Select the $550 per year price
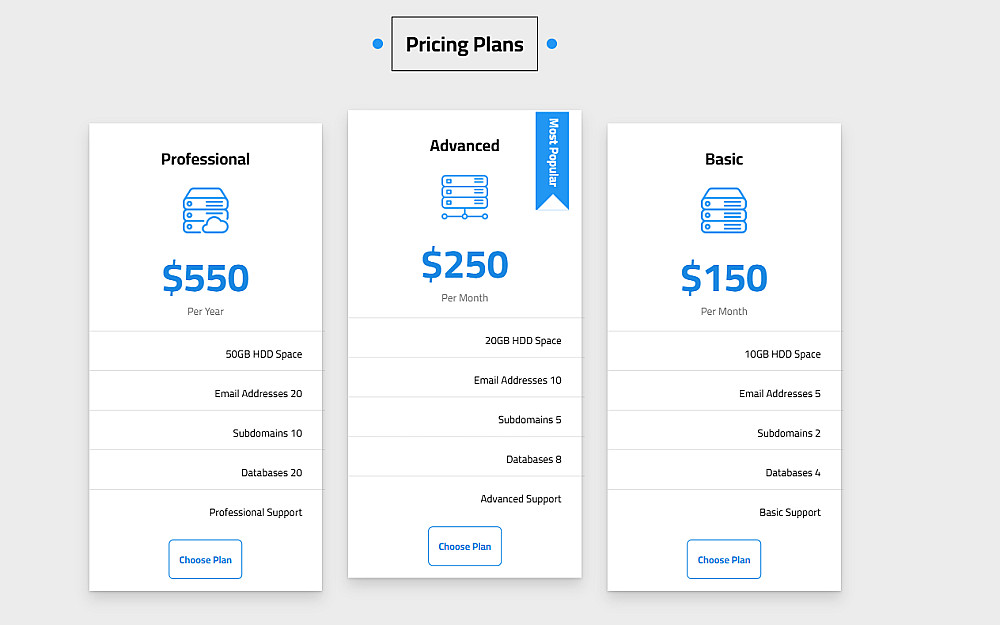The width and height of the screenshot is (1000, 625). click(205, 278)
